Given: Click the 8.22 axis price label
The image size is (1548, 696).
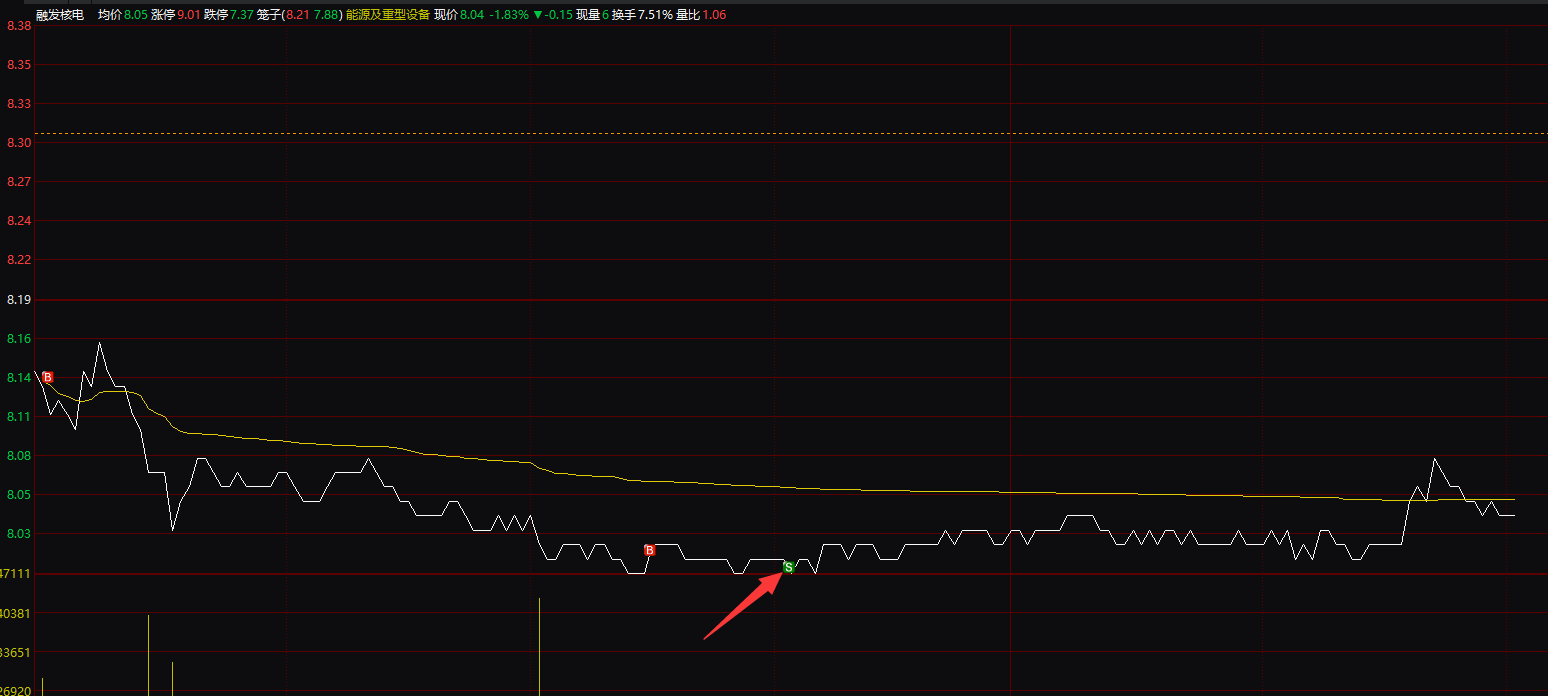Looking at the screenshot, I should [x=19, y=260].
